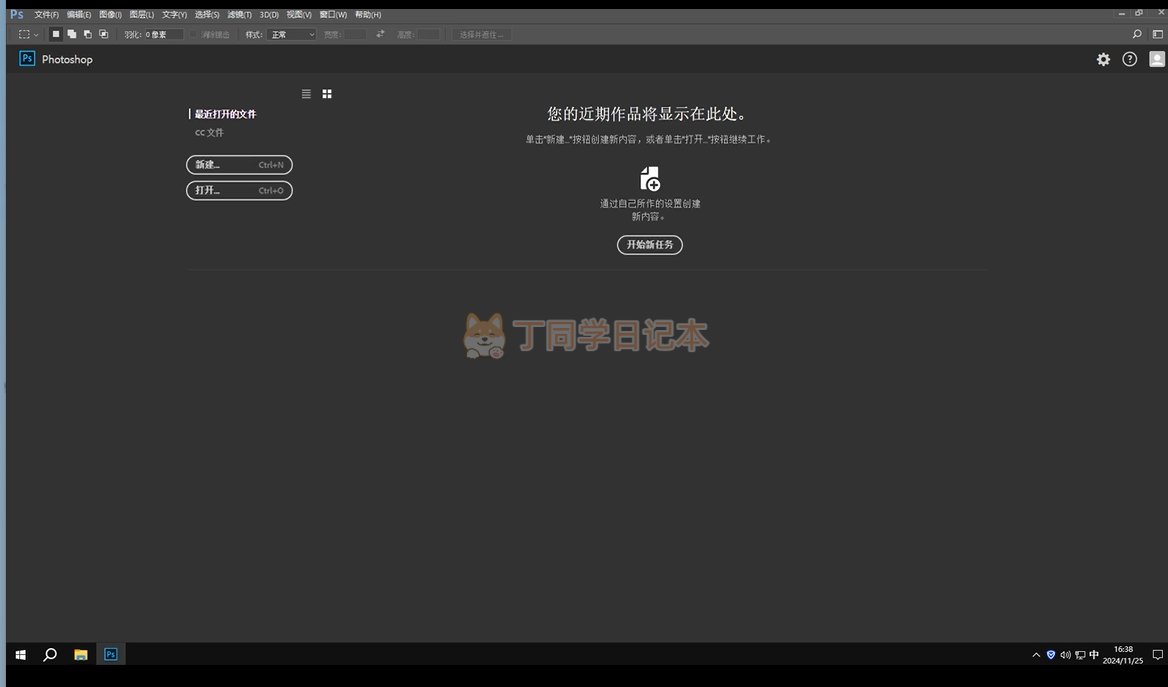
Task: Select New selection mode icon
Action: tap(56, 34)
